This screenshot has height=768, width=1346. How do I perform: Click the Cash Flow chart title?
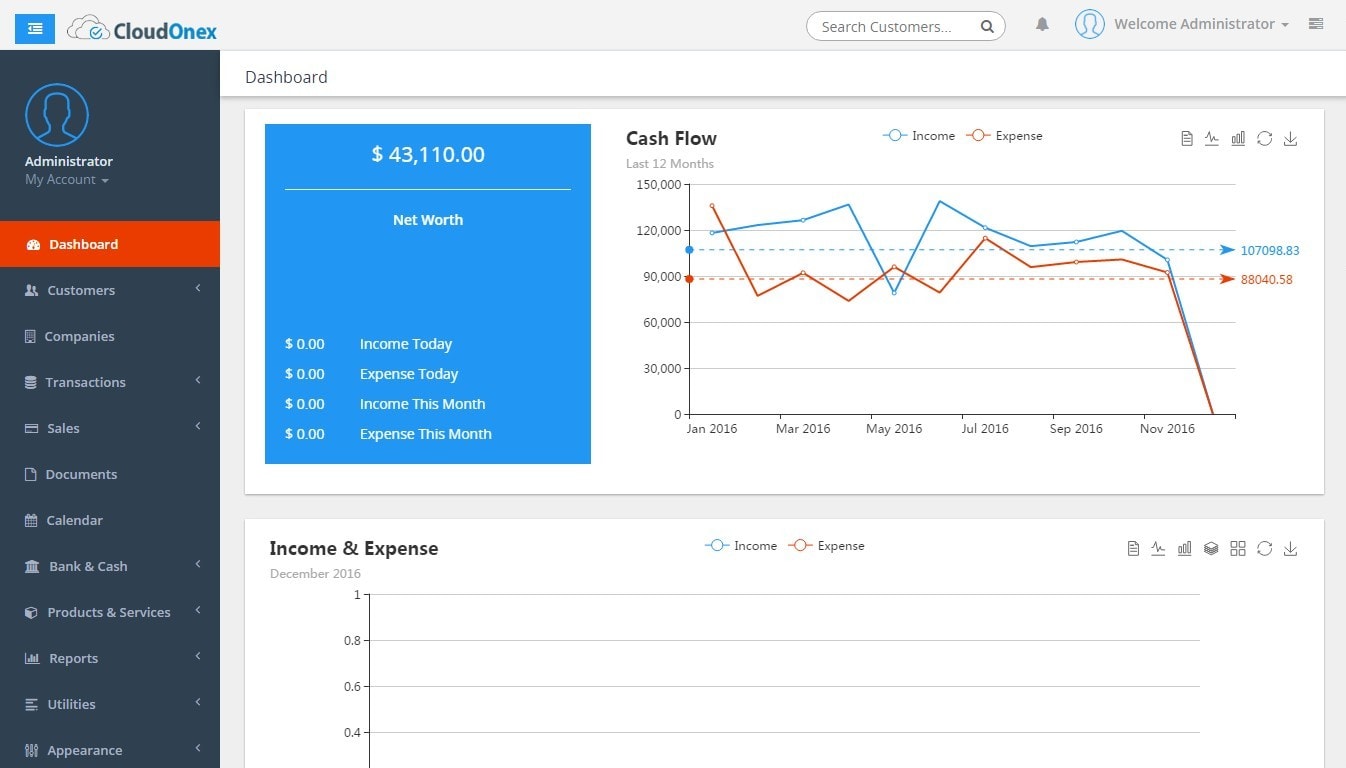click(671, 139)
